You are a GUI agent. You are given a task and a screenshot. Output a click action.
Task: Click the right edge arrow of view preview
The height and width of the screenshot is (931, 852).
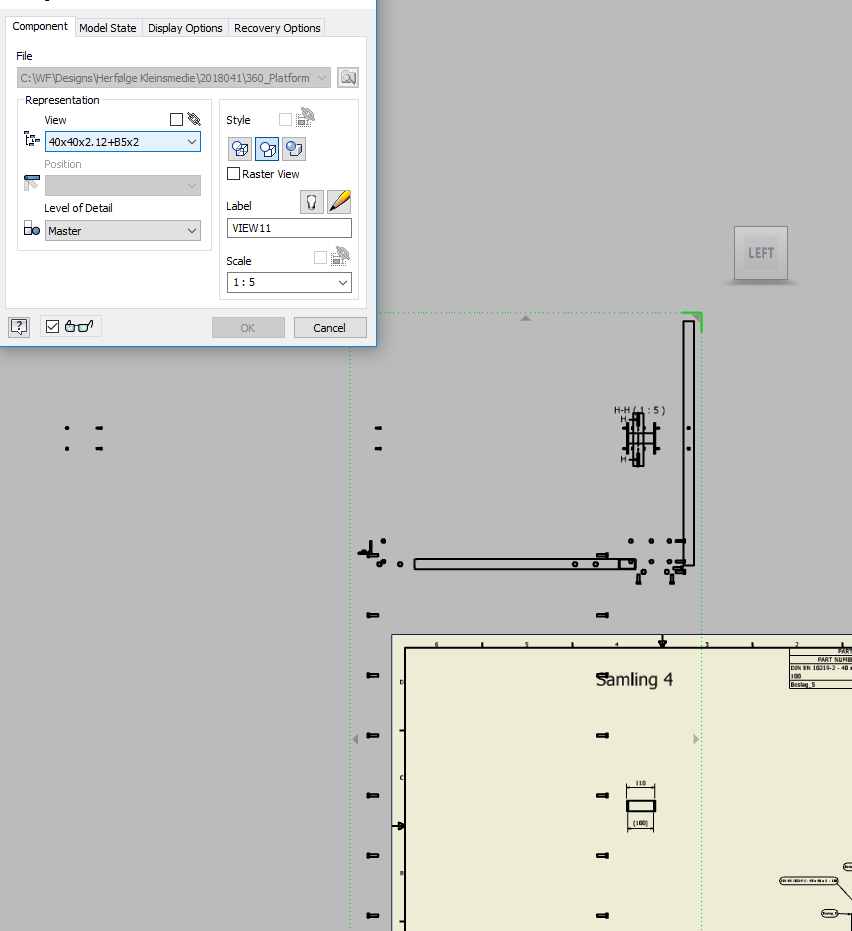coord(696,739)
